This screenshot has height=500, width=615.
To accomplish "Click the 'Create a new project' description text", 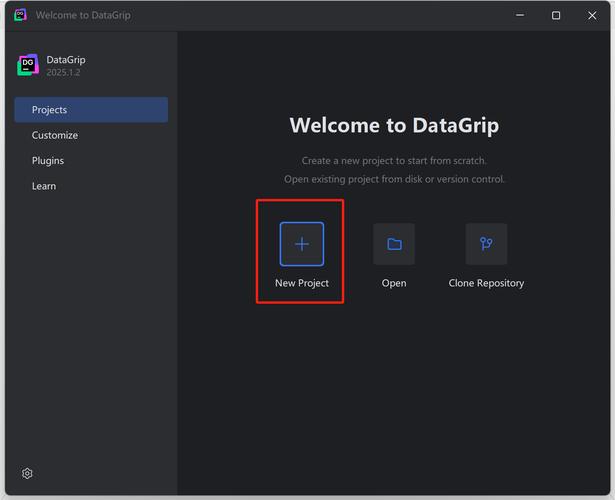I will (394, 160).
